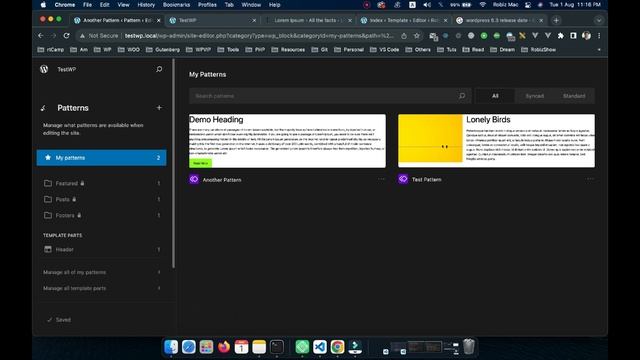Switch to the TestWP browser tab
This screenshot has height=360, width=640.
pos(212,20)
